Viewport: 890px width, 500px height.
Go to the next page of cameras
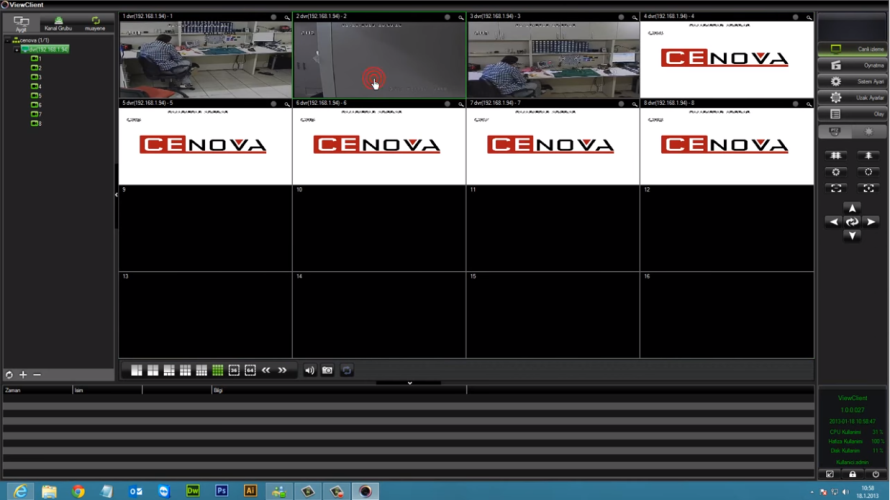click(283, 370)
